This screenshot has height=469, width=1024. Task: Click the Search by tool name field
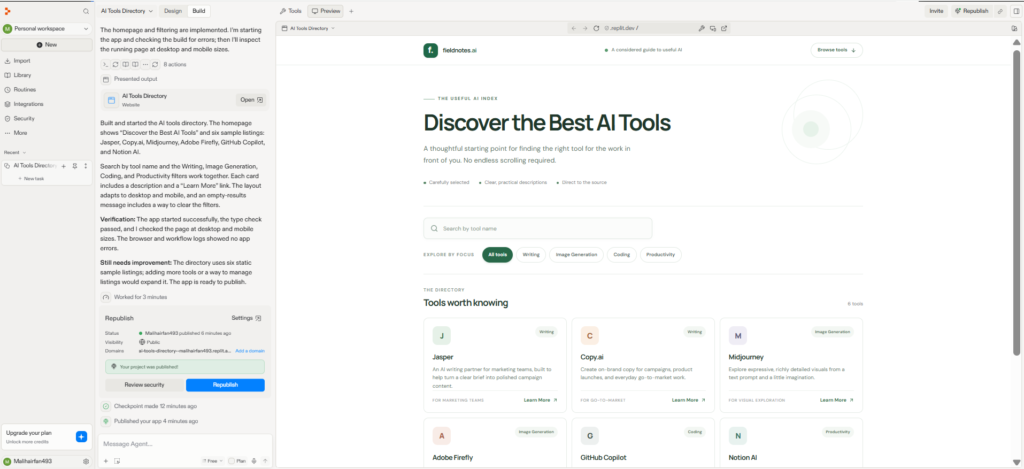537,229
